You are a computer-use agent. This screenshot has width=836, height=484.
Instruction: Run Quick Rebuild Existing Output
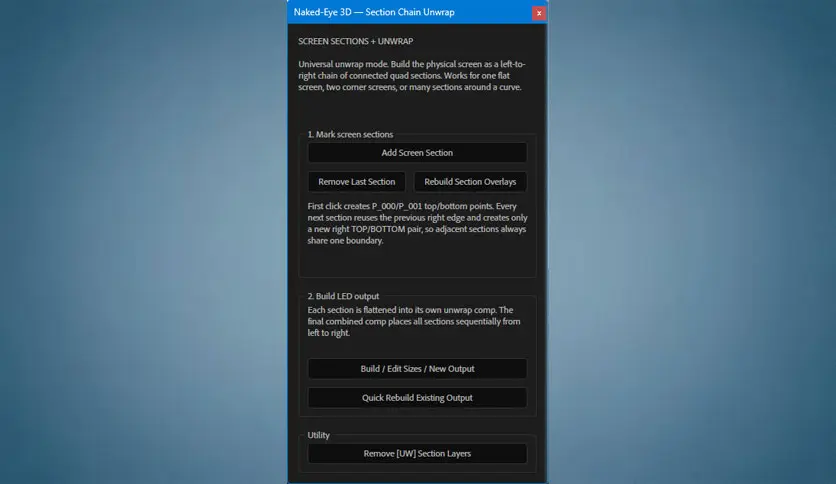(417, 398)
